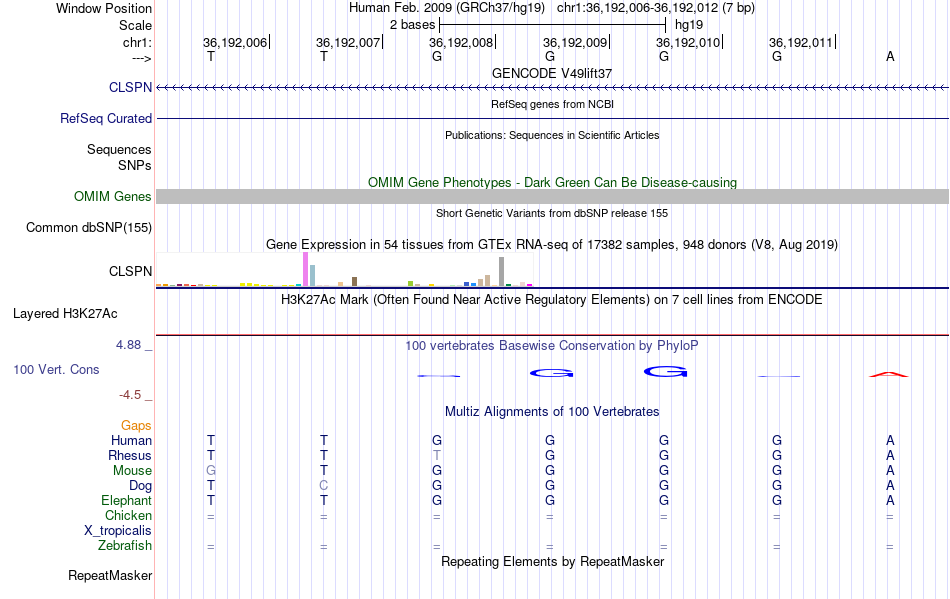Click the 36,192,006 position label
Image resolution: width=950 pixels, height=599 pixels.
click(x=234, y=42)
